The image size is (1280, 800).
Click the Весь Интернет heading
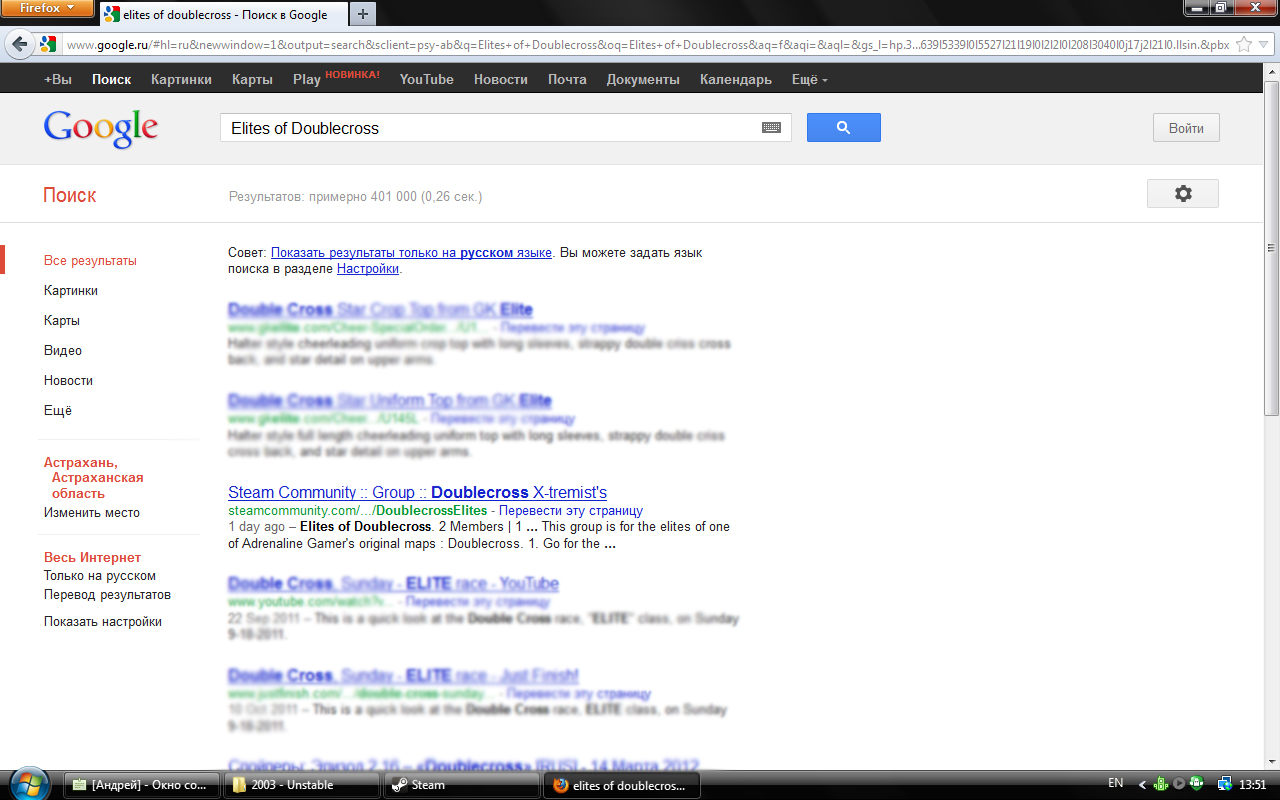tap(92, 558)
